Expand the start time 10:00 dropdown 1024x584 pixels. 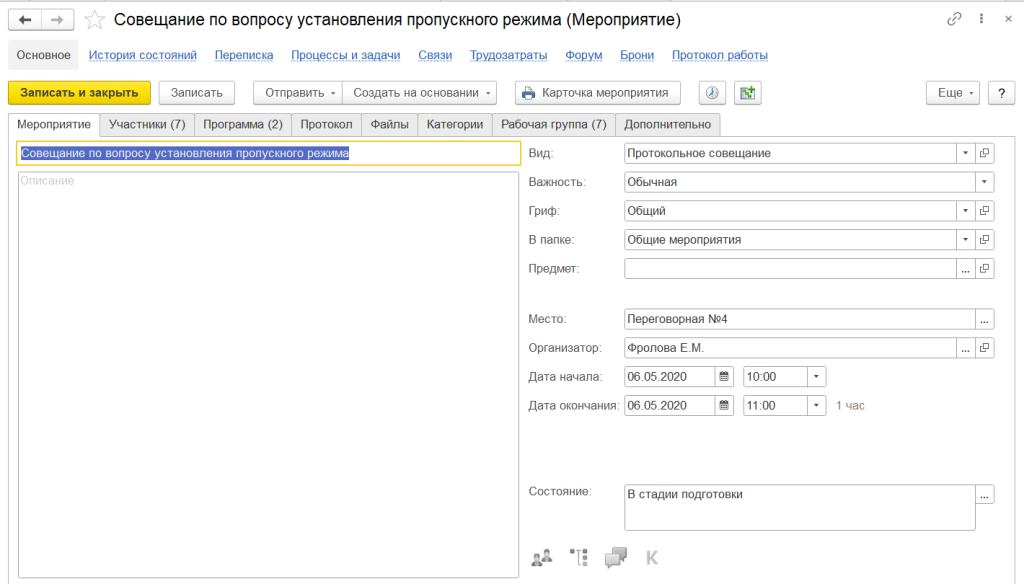tap(817, 377)
